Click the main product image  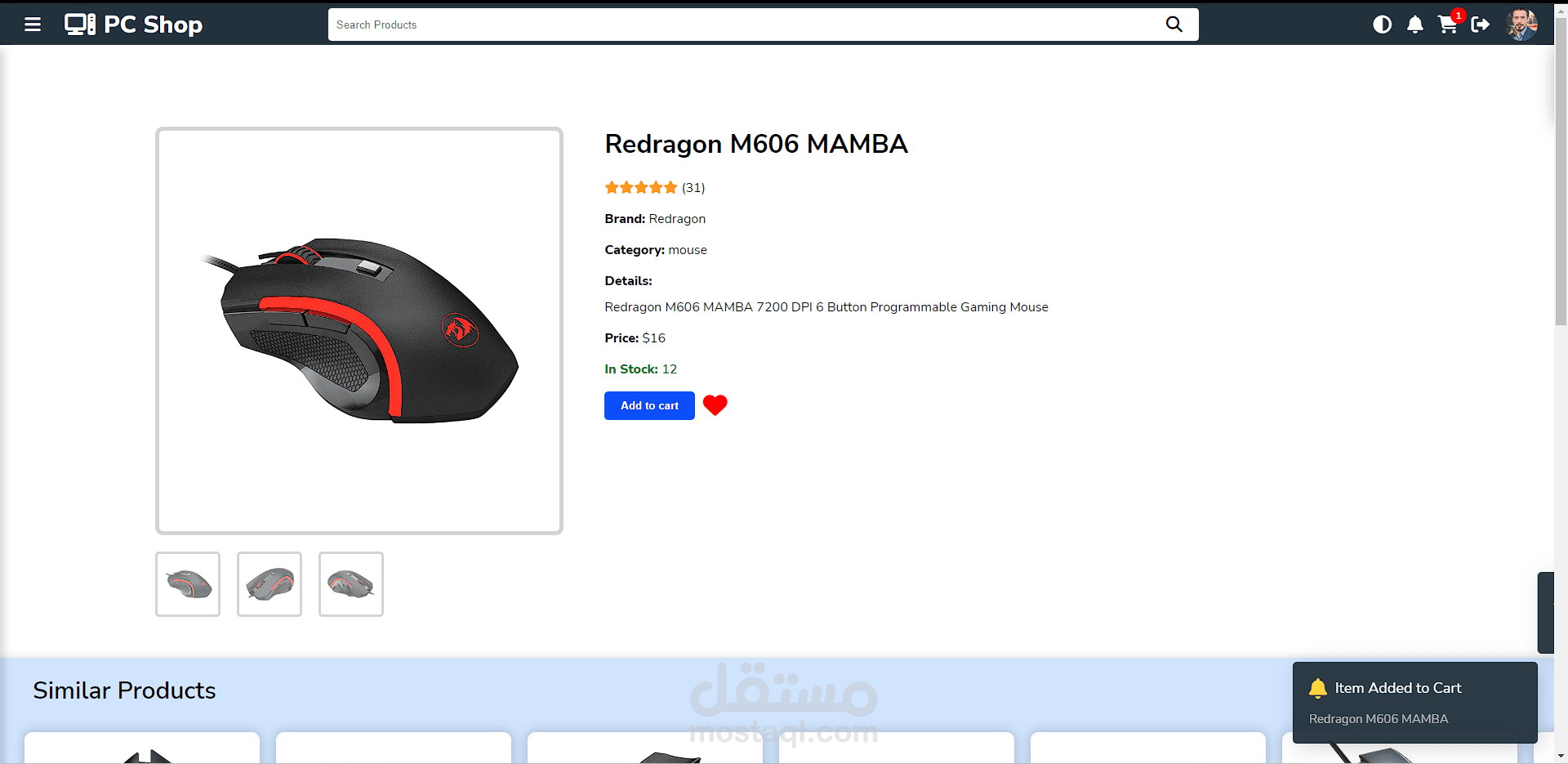coord(359,331)
